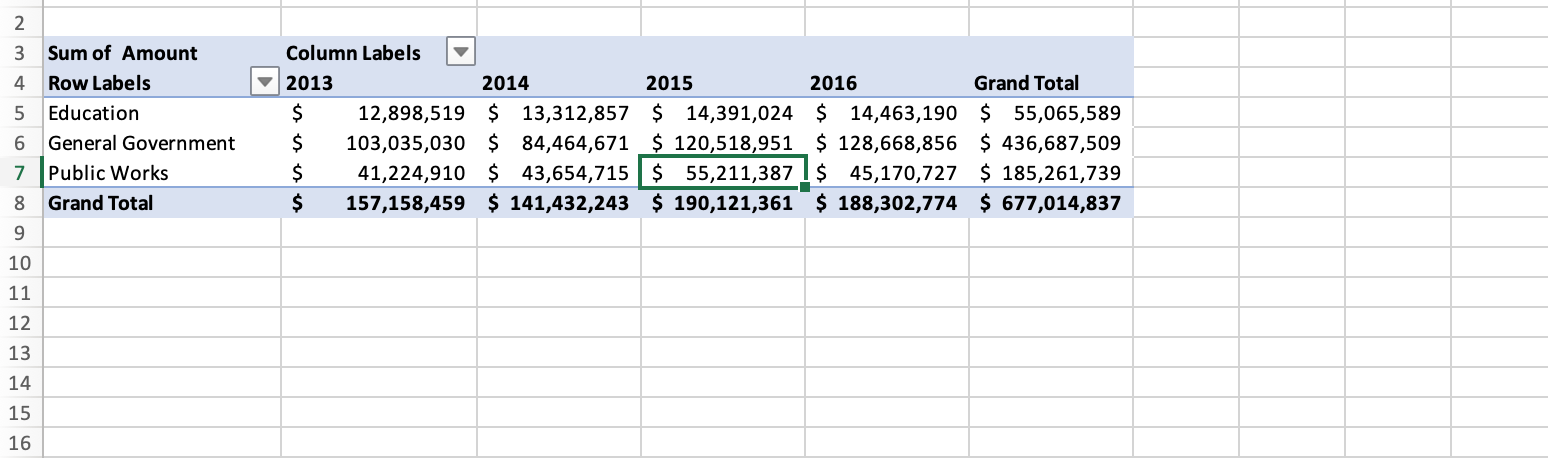
Task: Select row header 16
Action: 20,443
